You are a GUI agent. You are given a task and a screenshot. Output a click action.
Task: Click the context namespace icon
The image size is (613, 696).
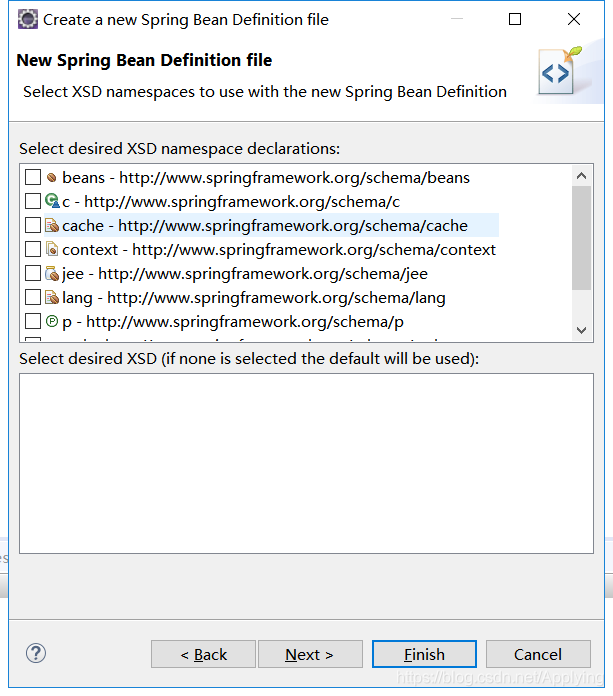click(x=52, y=249)
